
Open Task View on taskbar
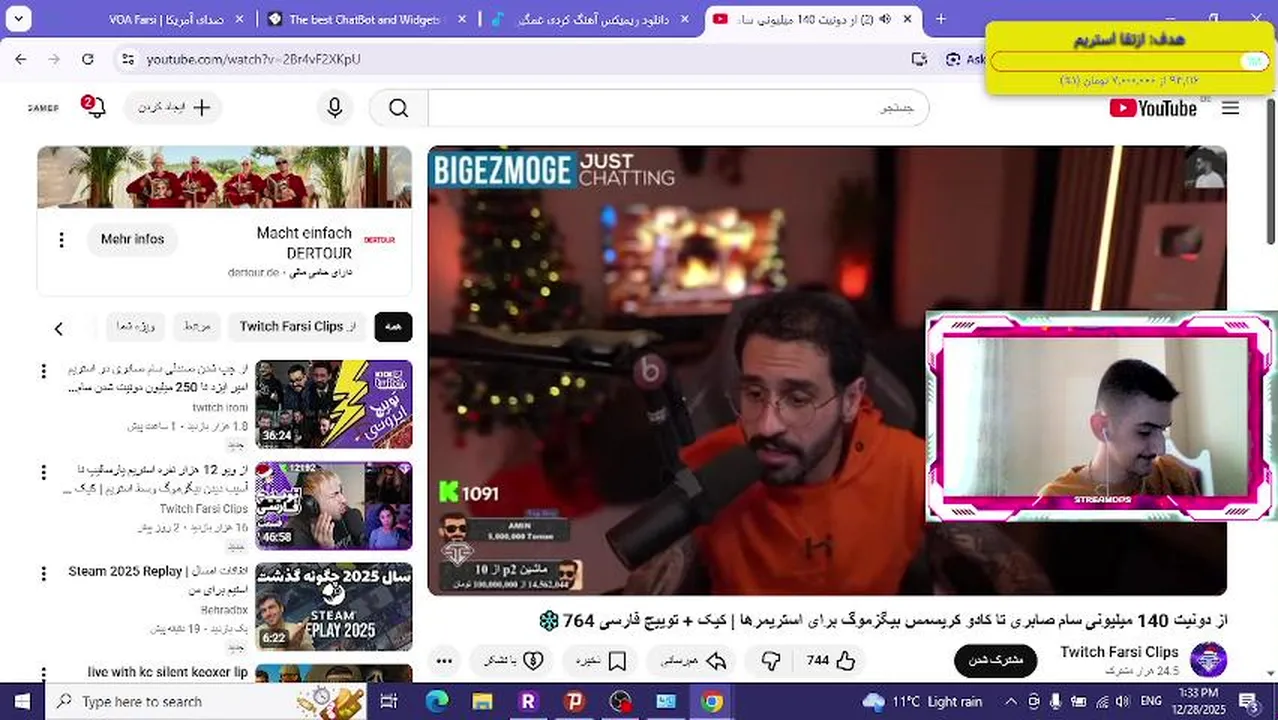389,701
